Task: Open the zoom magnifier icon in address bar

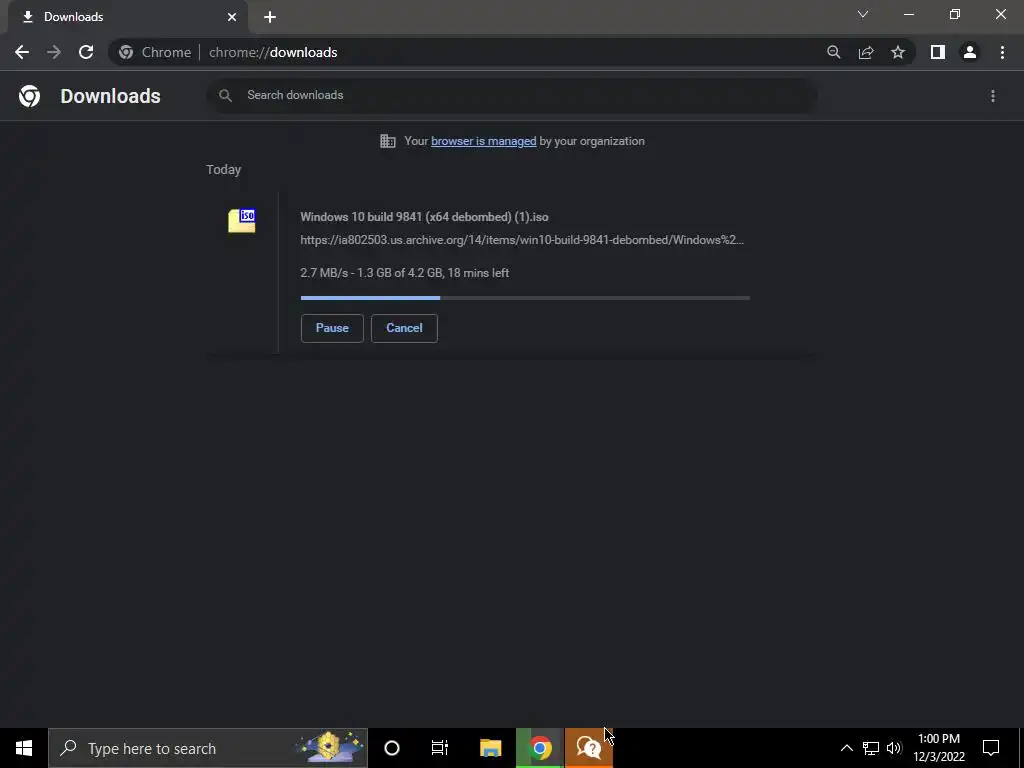Action: (833, 52)
